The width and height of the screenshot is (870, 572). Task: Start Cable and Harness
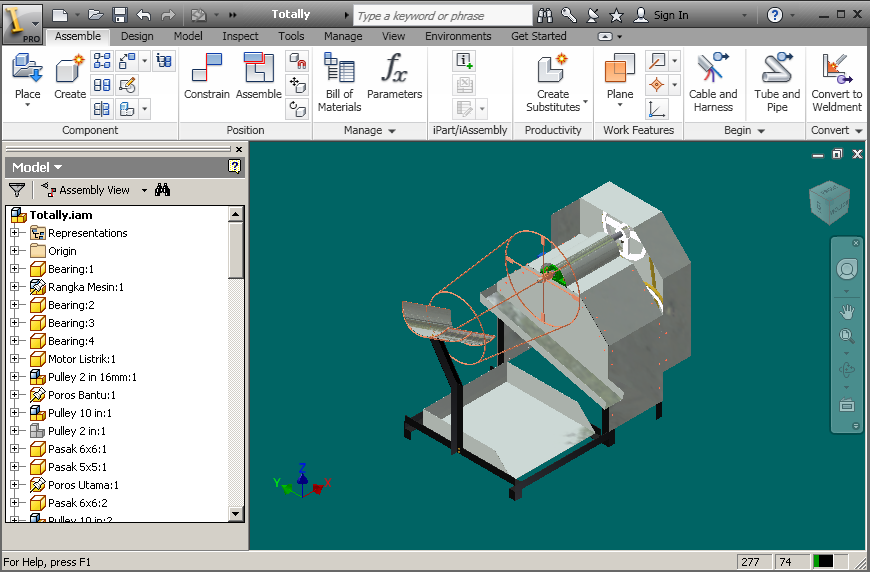pyautogui.click(x=713, y=83)
